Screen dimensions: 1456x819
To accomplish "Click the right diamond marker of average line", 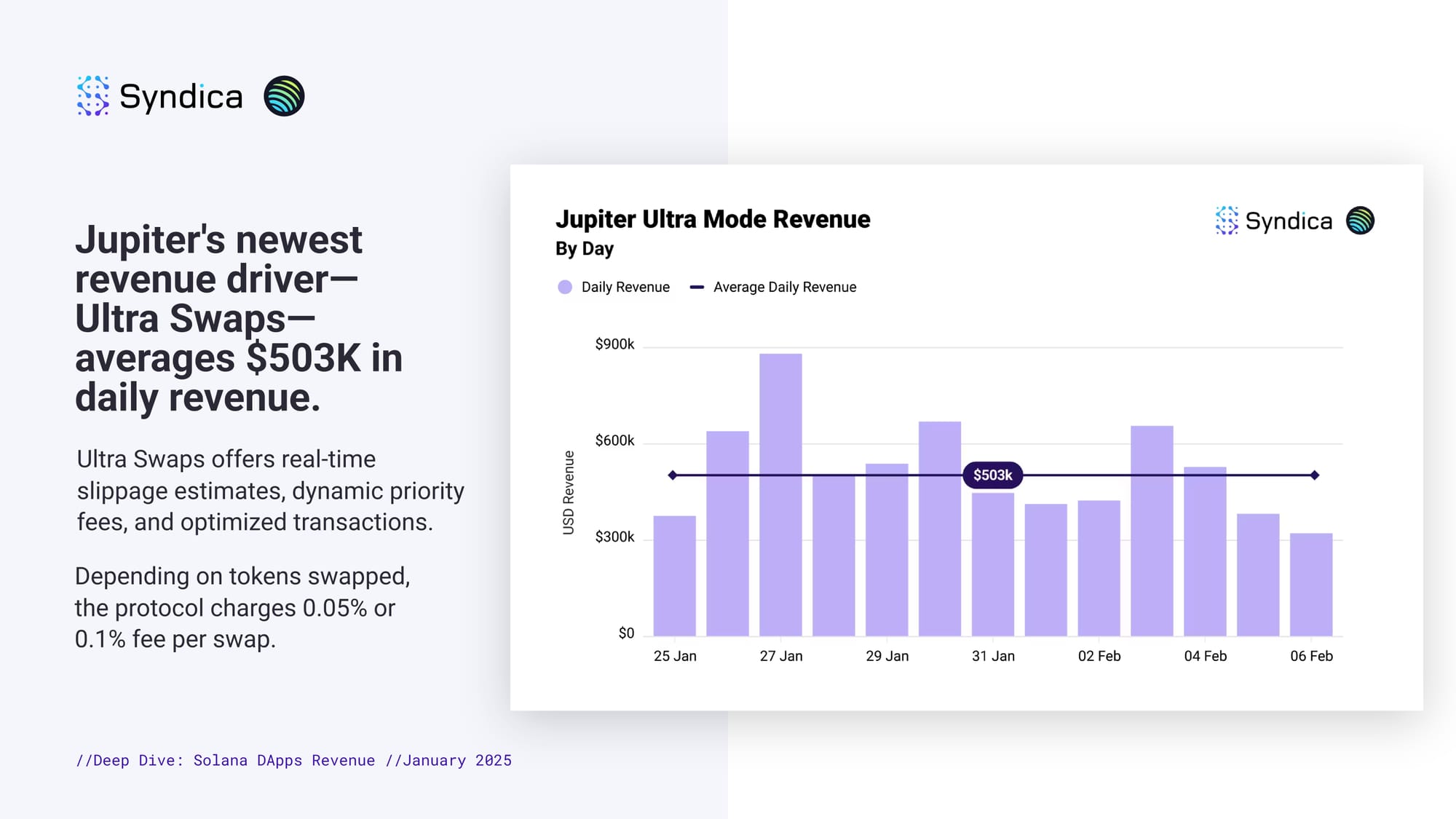I will click(x=1315, y=475).
